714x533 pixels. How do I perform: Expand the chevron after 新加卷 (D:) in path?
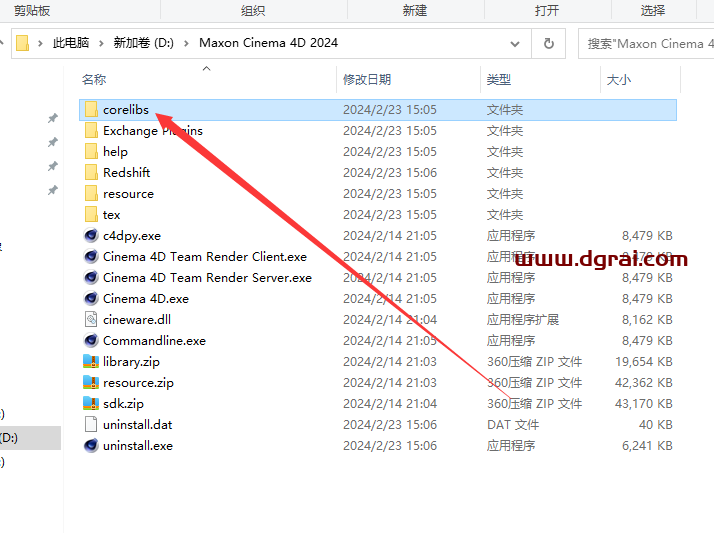(x=186, y=43)
